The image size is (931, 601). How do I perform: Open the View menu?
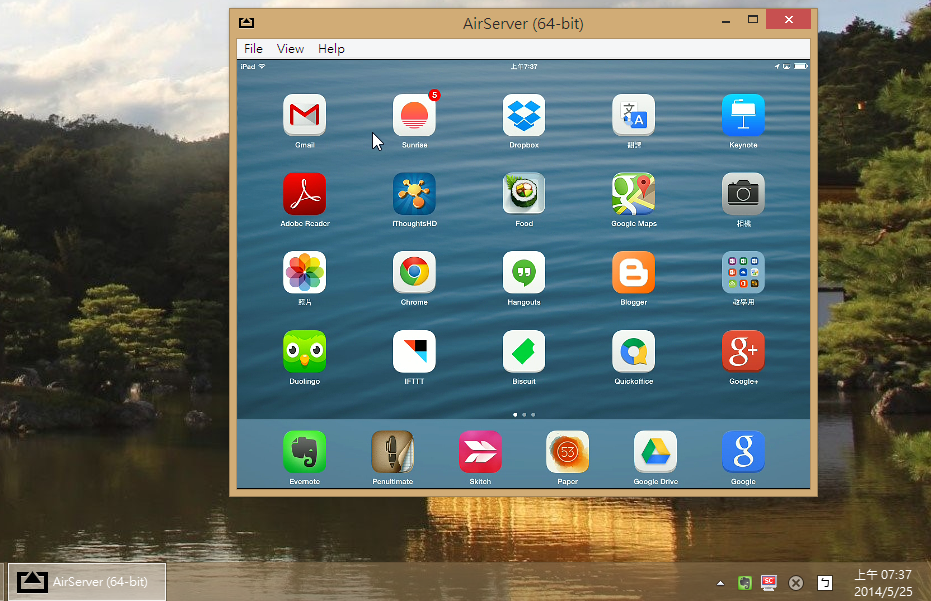click(x=290, y=49)
